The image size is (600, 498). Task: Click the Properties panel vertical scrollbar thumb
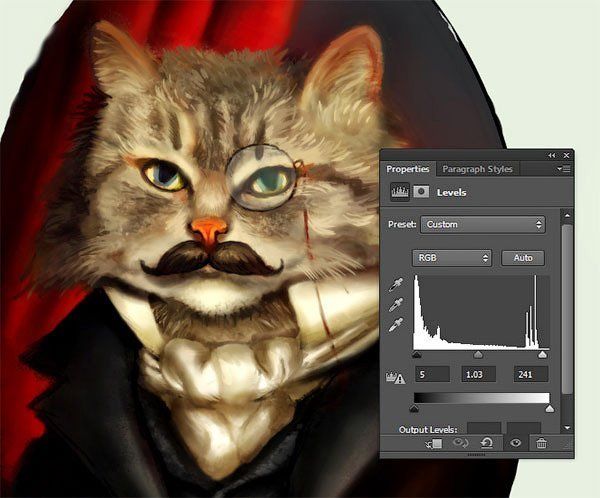567,308
